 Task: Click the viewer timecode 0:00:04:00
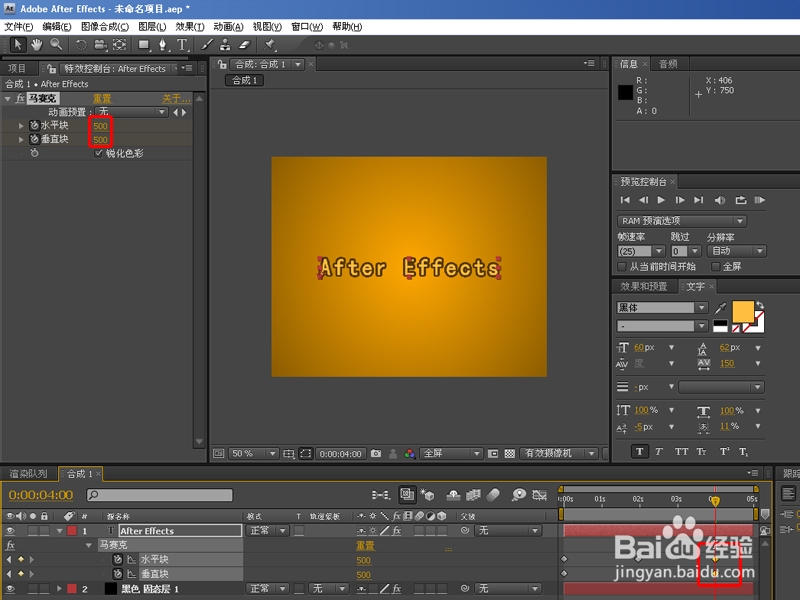tap(340, 454)
